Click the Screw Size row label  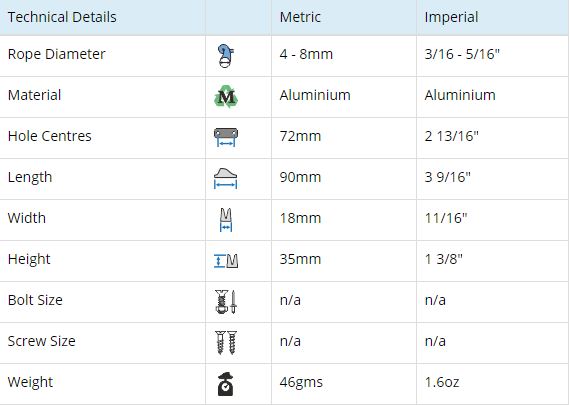pos(41,341)
